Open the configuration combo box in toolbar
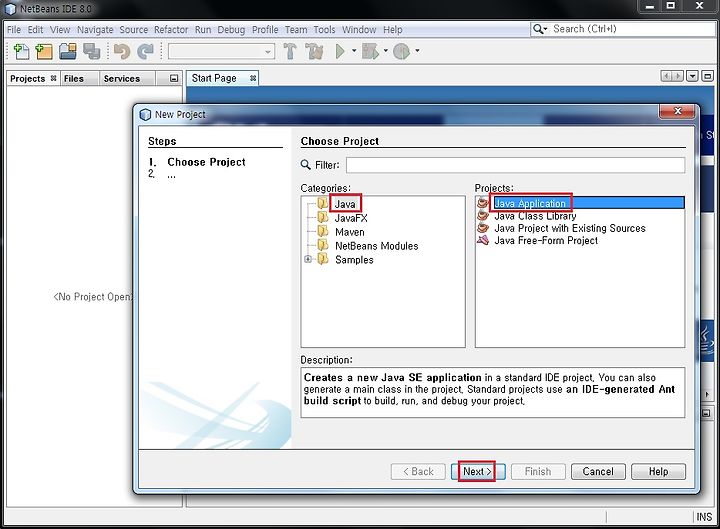 click(221, 51)
